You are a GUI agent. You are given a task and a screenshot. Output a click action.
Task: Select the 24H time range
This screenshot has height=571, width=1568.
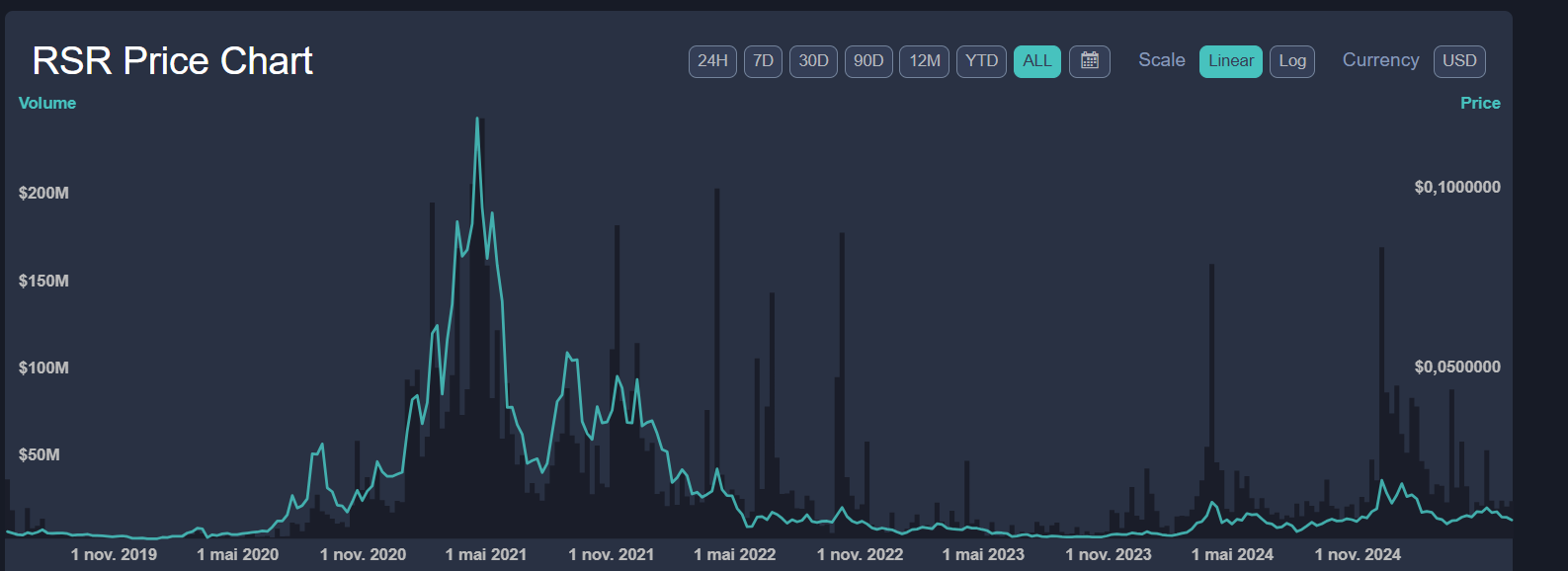coord(712,61)
